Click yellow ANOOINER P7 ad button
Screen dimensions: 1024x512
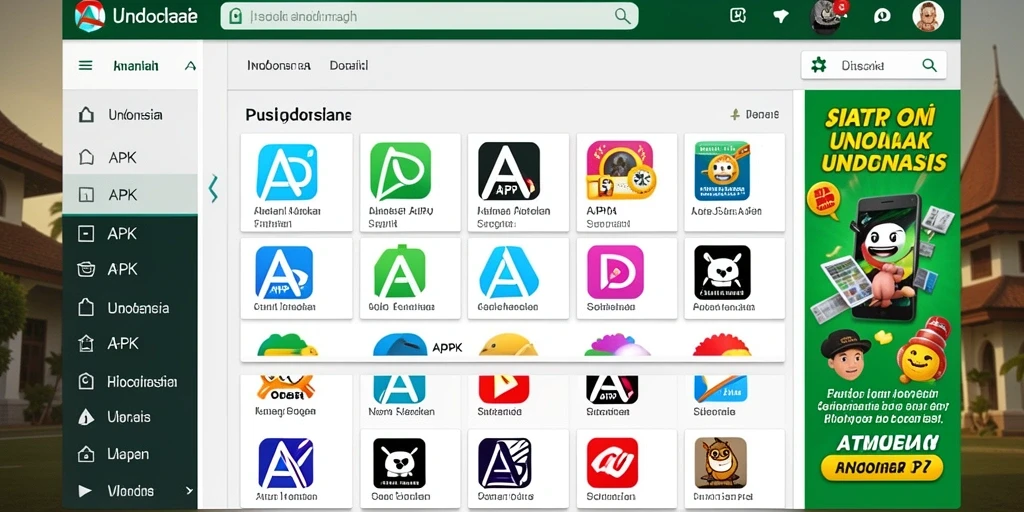point(882,467)
